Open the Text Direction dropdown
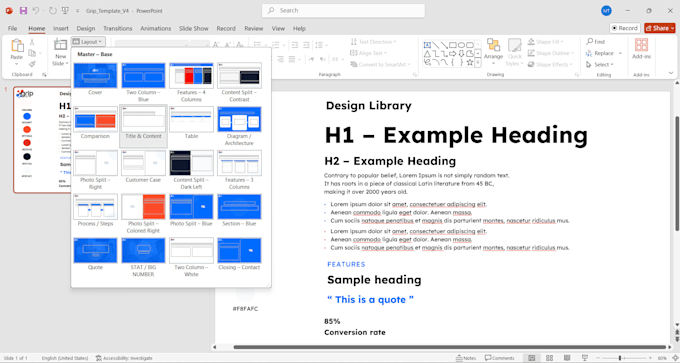Viewport: 680px width, 363px height. [x=373, y=42]
